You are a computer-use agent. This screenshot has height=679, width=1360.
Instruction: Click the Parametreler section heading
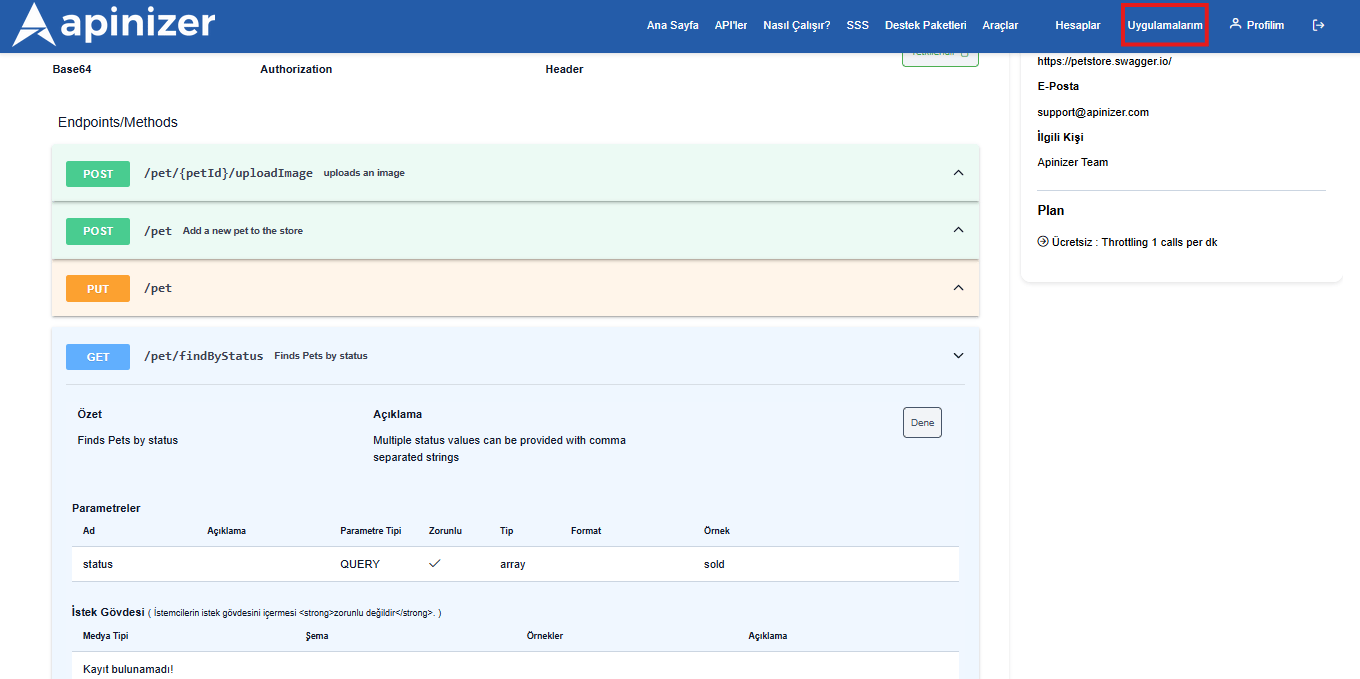(106, 508)
